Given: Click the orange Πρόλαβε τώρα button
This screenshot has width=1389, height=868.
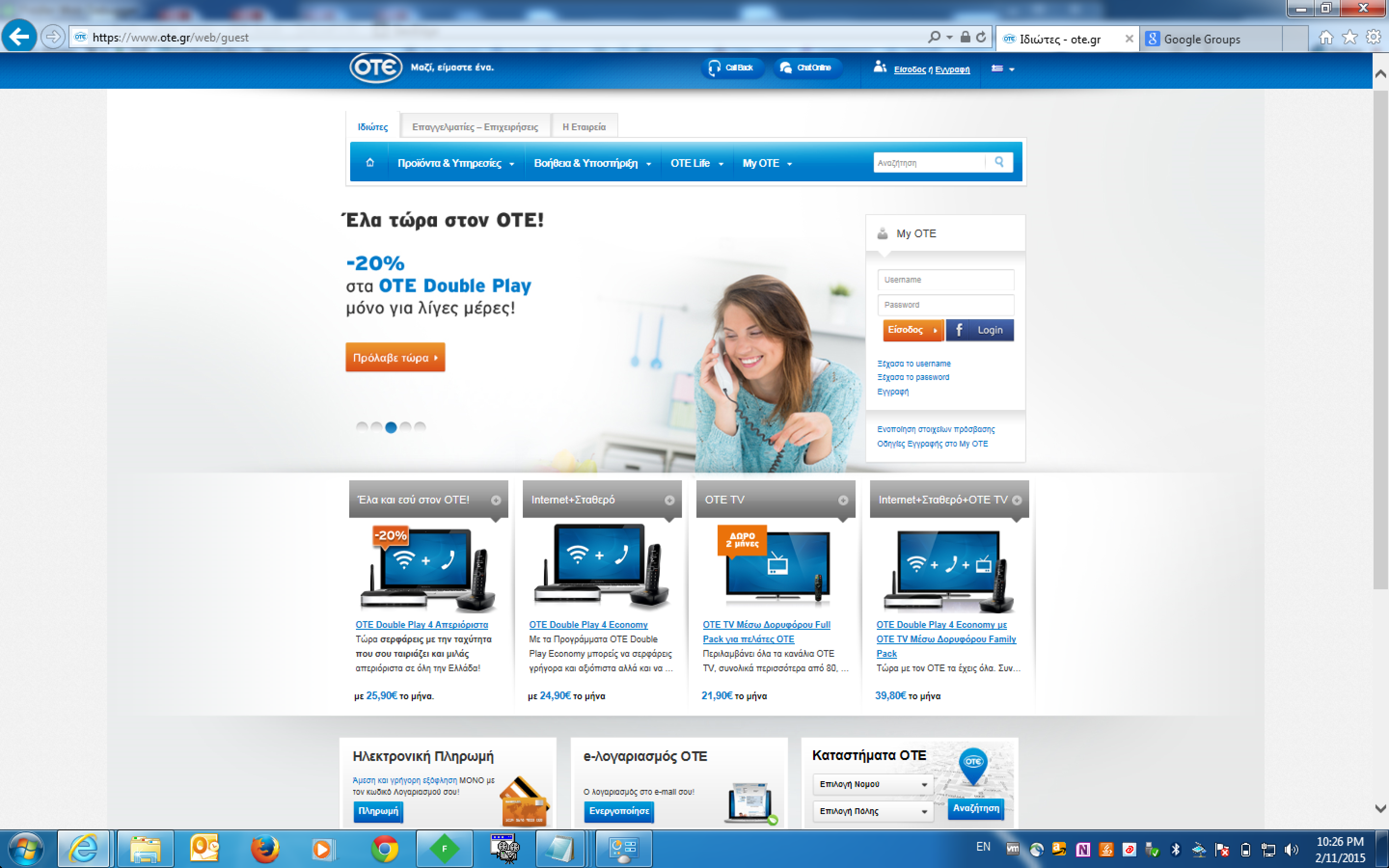Looking at the screenshot, I should coord(395,358).
